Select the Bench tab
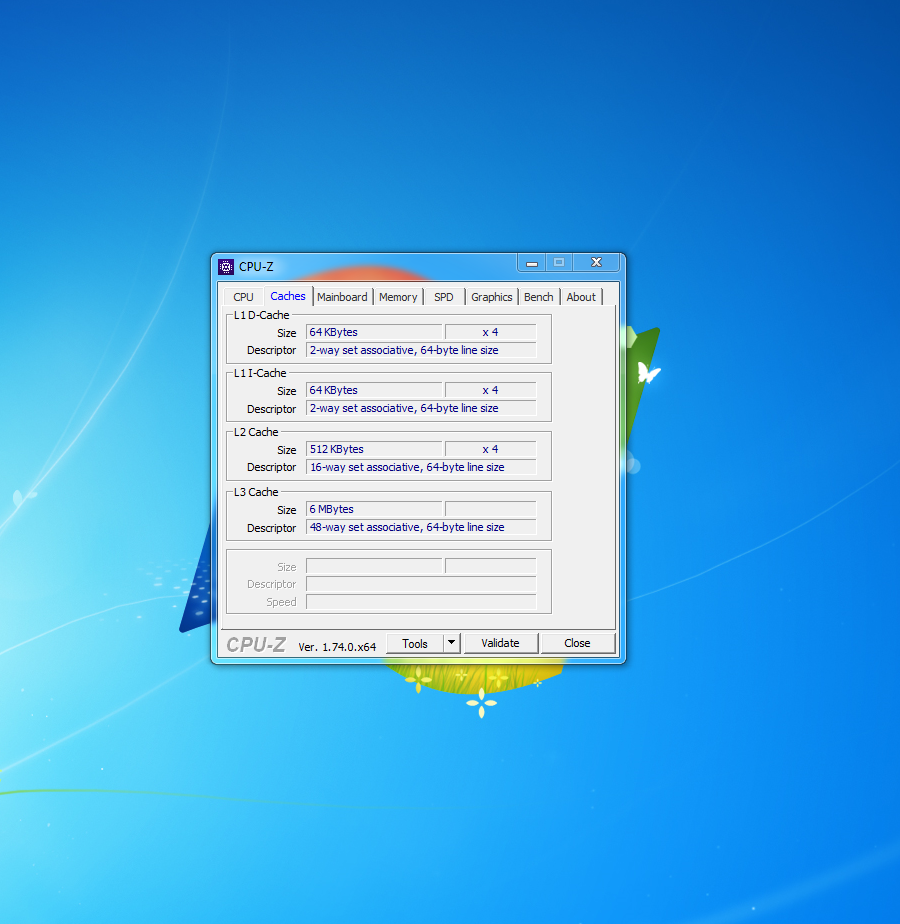Viewport: 900px width, 924px height. [x=538, y=297]
